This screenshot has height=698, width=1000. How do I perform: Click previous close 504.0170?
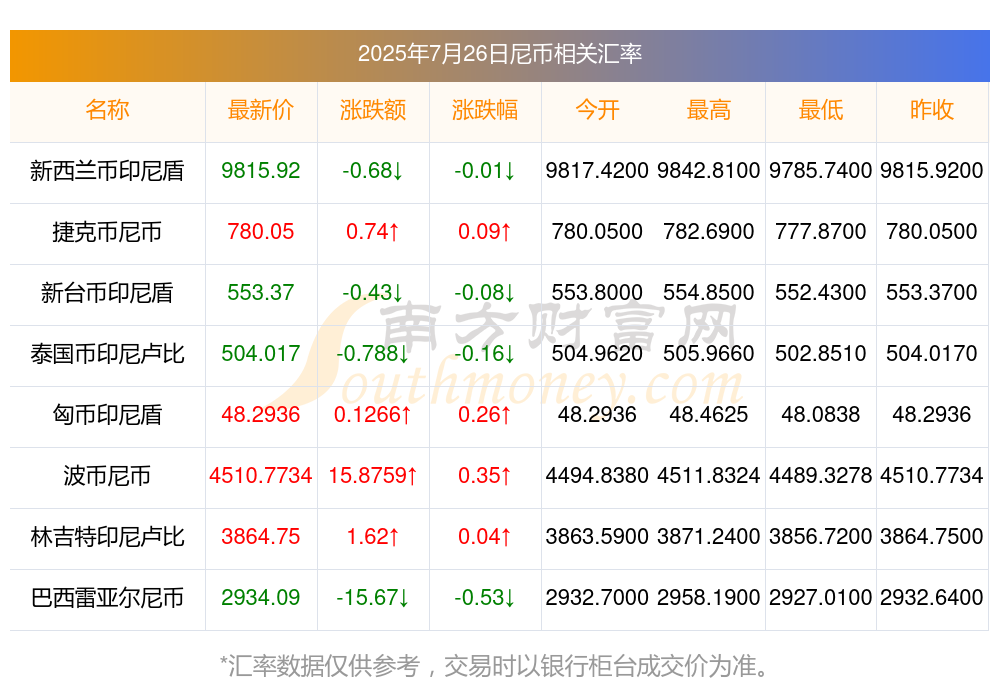pos(932,353)
